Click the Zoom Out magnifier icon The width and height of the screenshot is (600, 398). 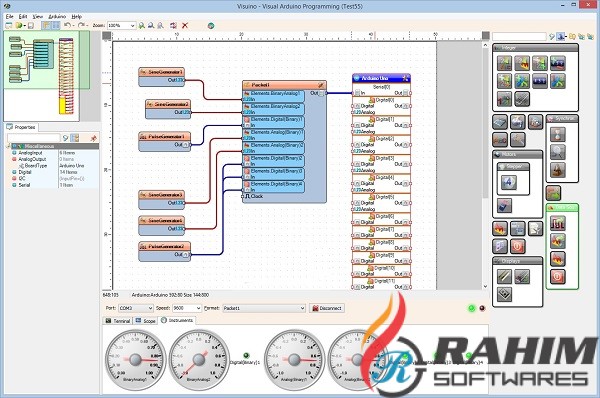(x=151, y=26)
